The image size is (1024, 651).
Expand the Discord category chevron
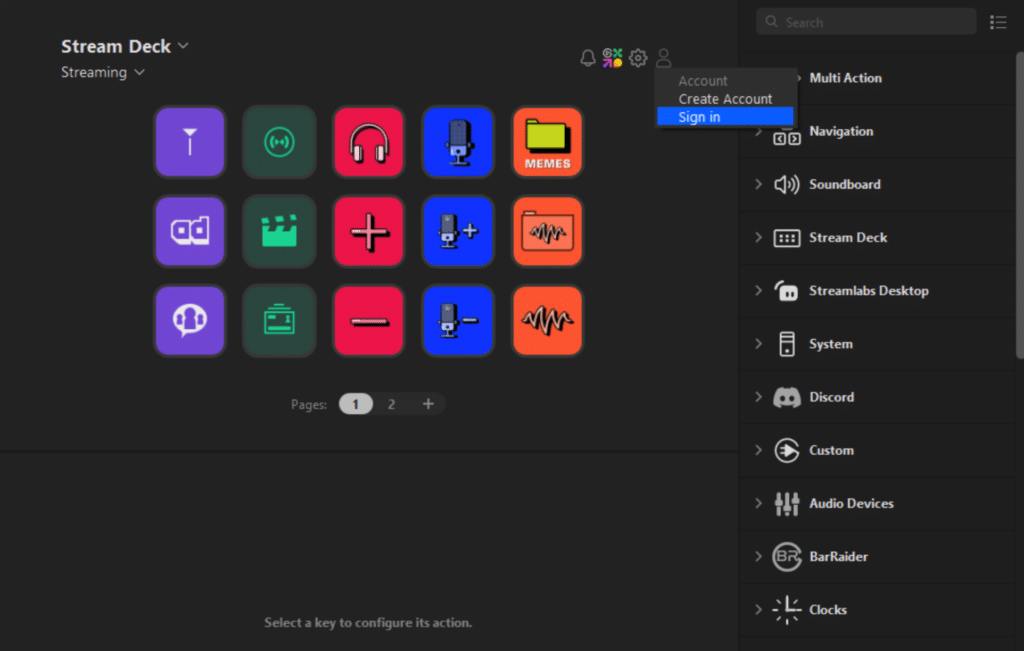[758, 397]
